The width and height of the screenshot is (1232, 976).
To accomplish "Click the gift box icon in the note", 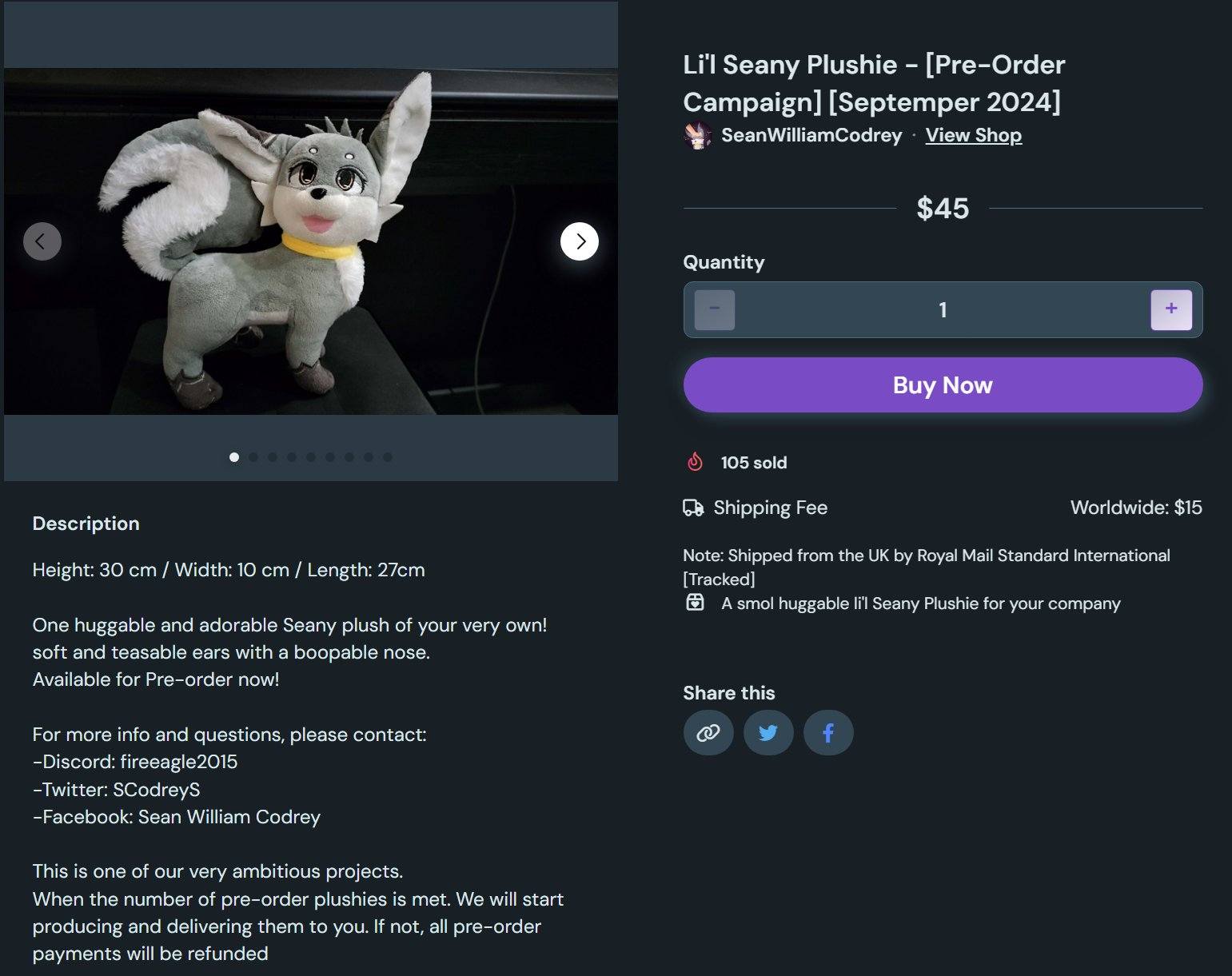I will pos(696,603).
